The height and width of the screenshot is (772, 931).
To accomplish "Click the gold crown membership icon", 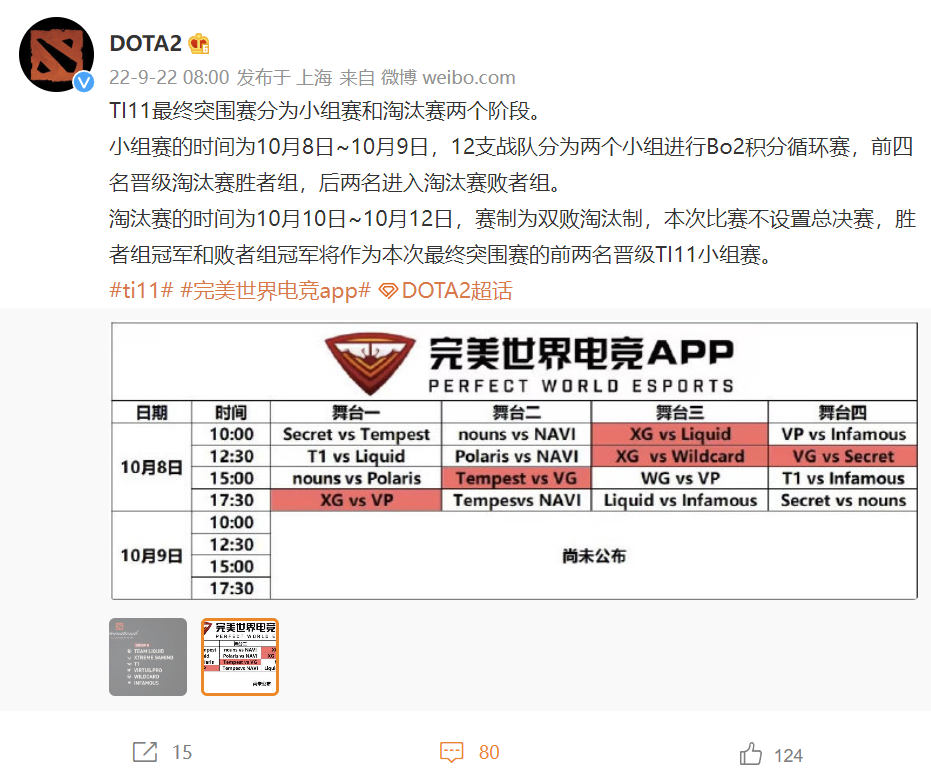I will 198,43.
